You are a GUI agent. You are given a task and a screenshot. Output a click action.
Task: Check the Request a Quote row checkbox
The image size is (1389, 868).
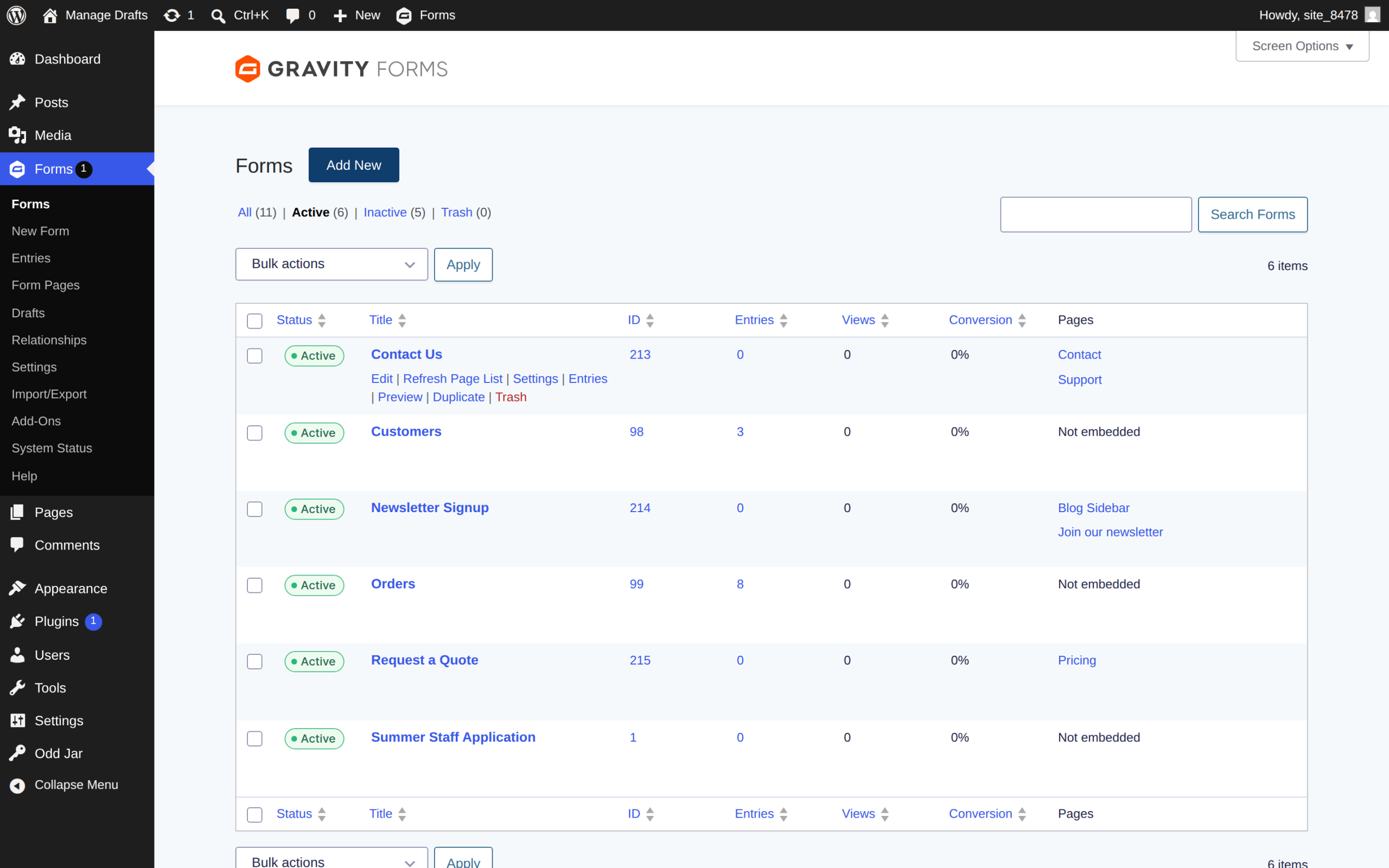[x=255, y=662]
